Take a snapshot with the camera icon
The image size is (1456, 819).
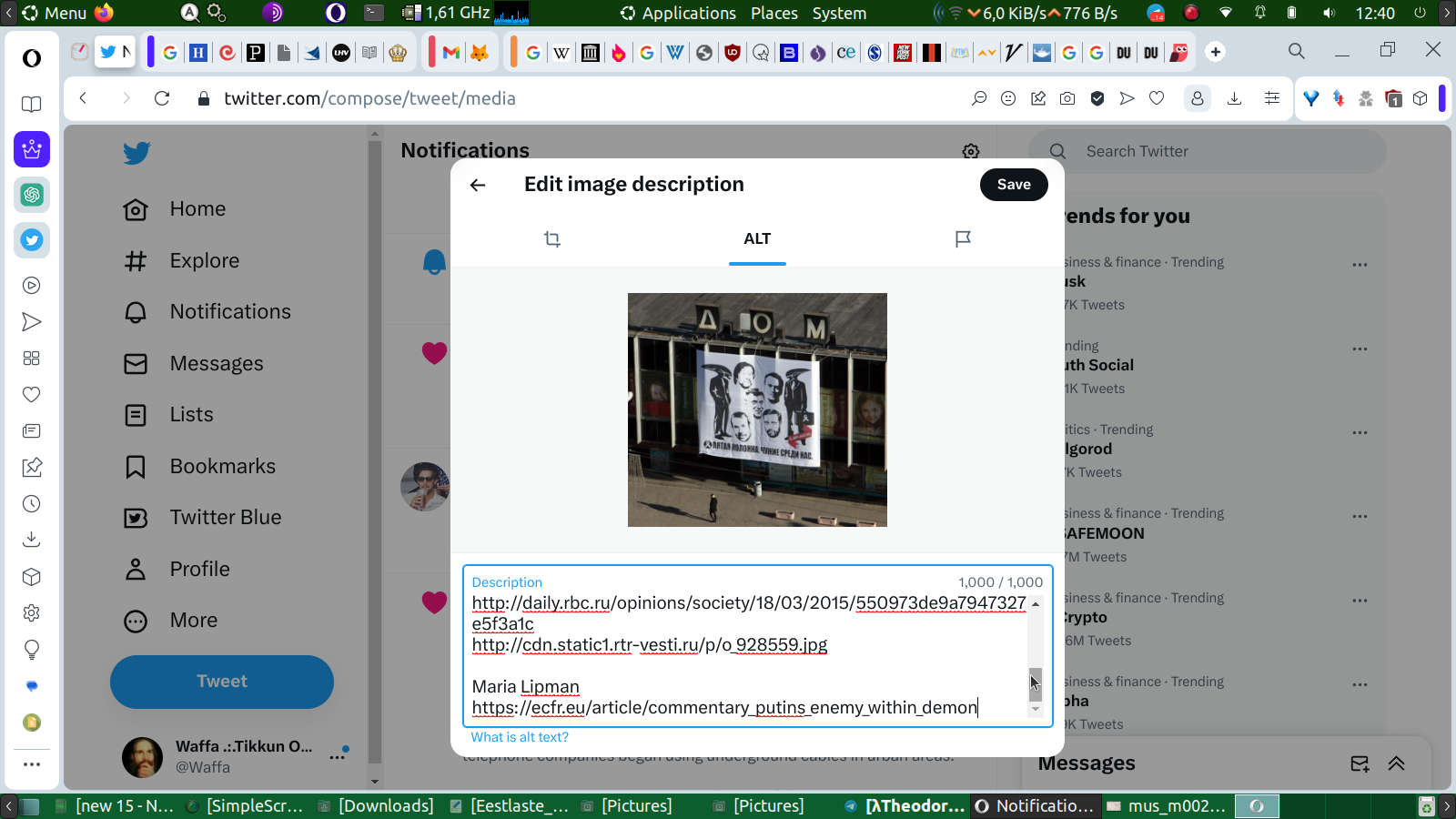click(x=1067, y=98)
